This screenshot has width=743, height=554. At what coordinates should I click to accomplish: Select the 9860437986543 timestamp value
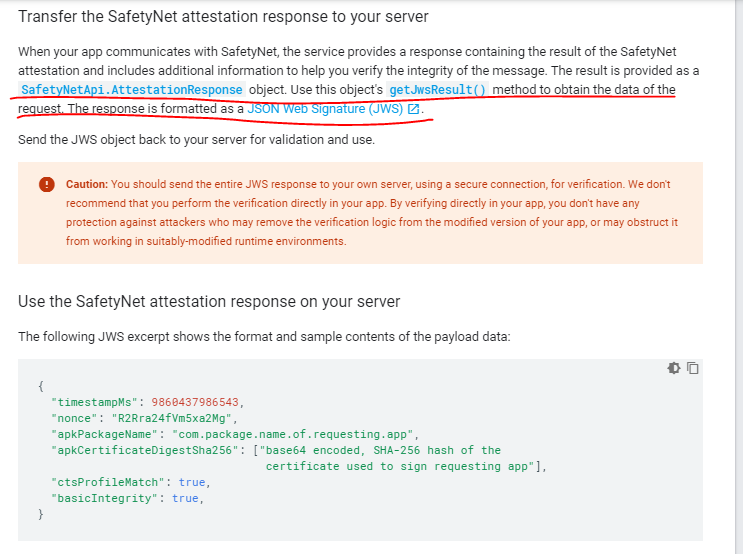tap(195, 402)
